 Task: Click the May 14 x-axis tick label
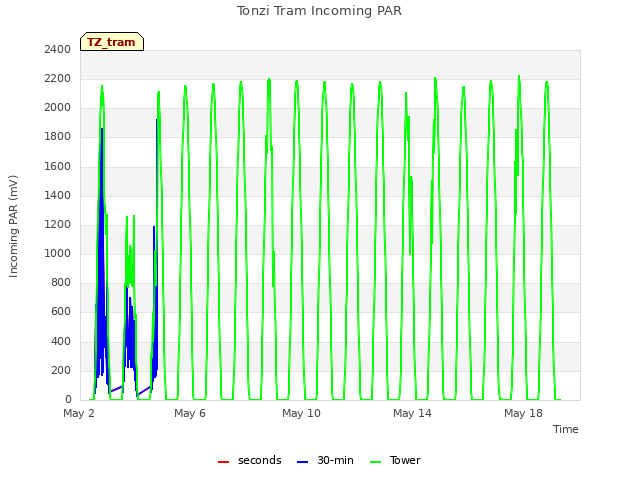(412, 413)
